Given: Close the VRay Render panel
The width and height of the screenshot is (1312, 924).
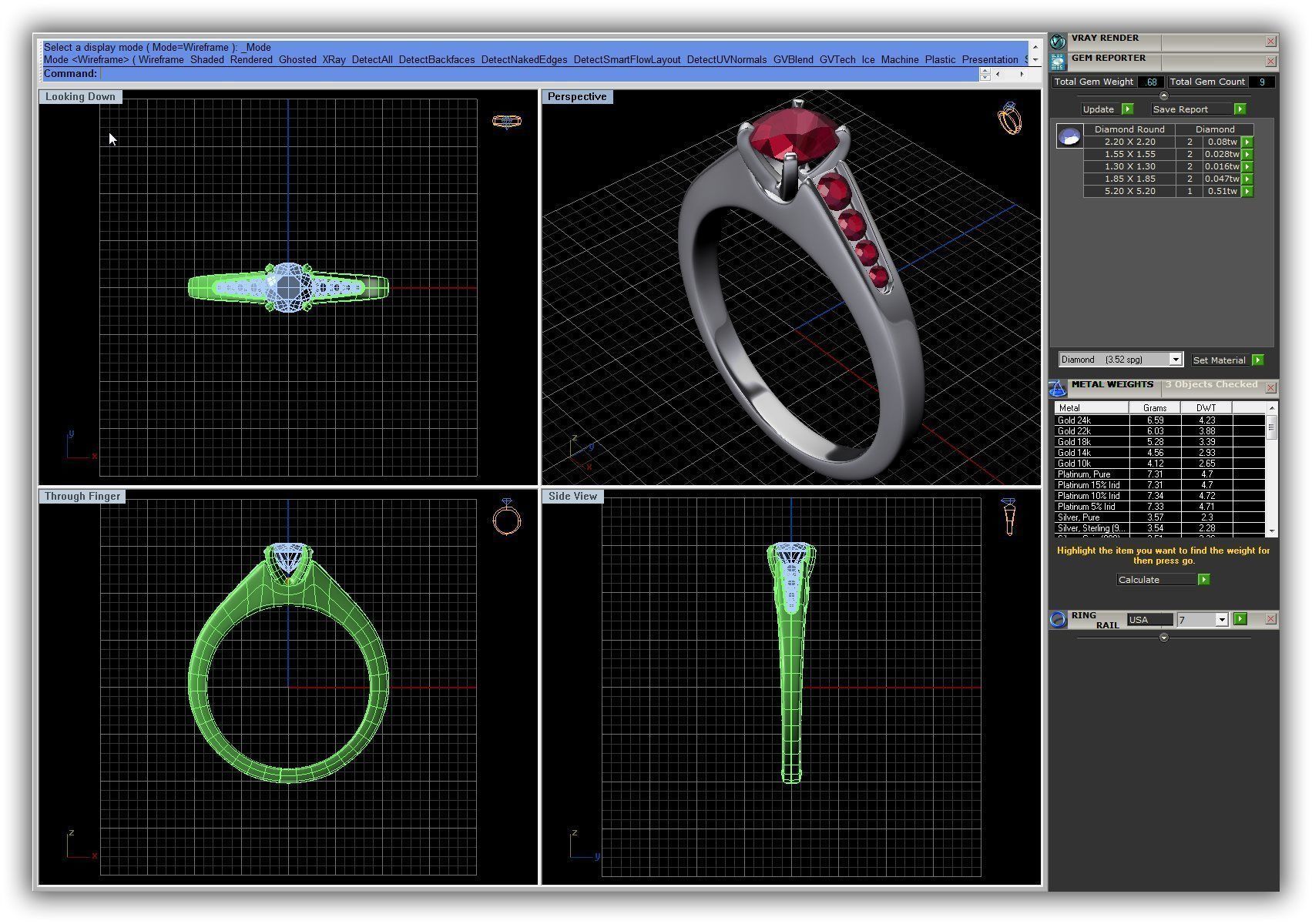Looking at the screenshot, I should click(x=1270, y=41).
